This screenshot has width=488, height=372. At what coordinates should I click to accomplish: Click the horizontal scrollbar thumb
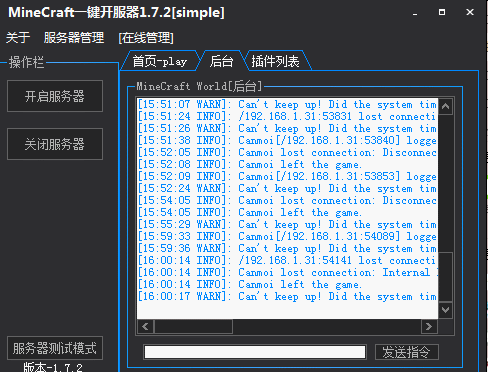click(x=193, y=326)
